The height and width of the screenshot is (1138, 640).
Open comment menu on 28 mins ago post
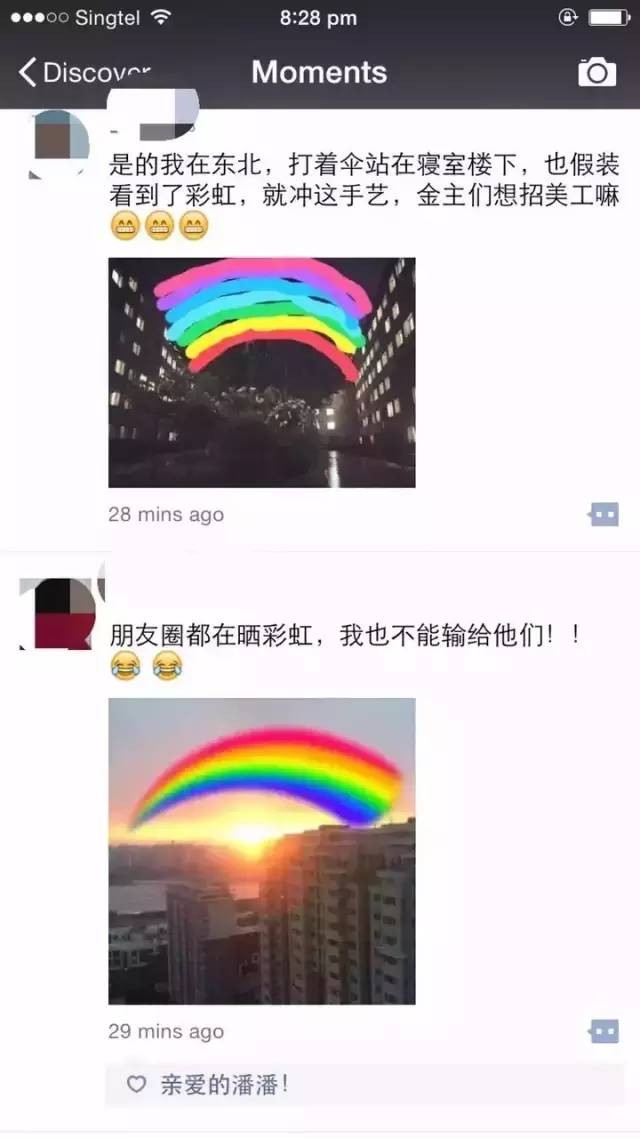(x=604, y=515)
